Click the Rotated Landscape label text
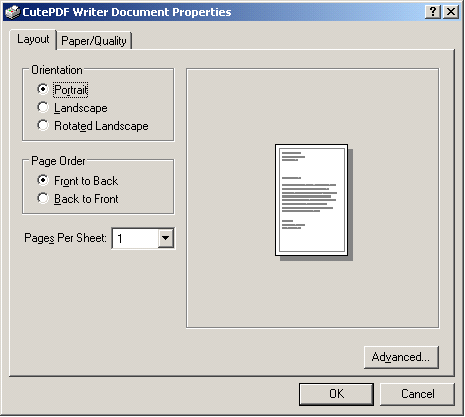The width and height of the screenshot is (465, 417). point(101,126)
